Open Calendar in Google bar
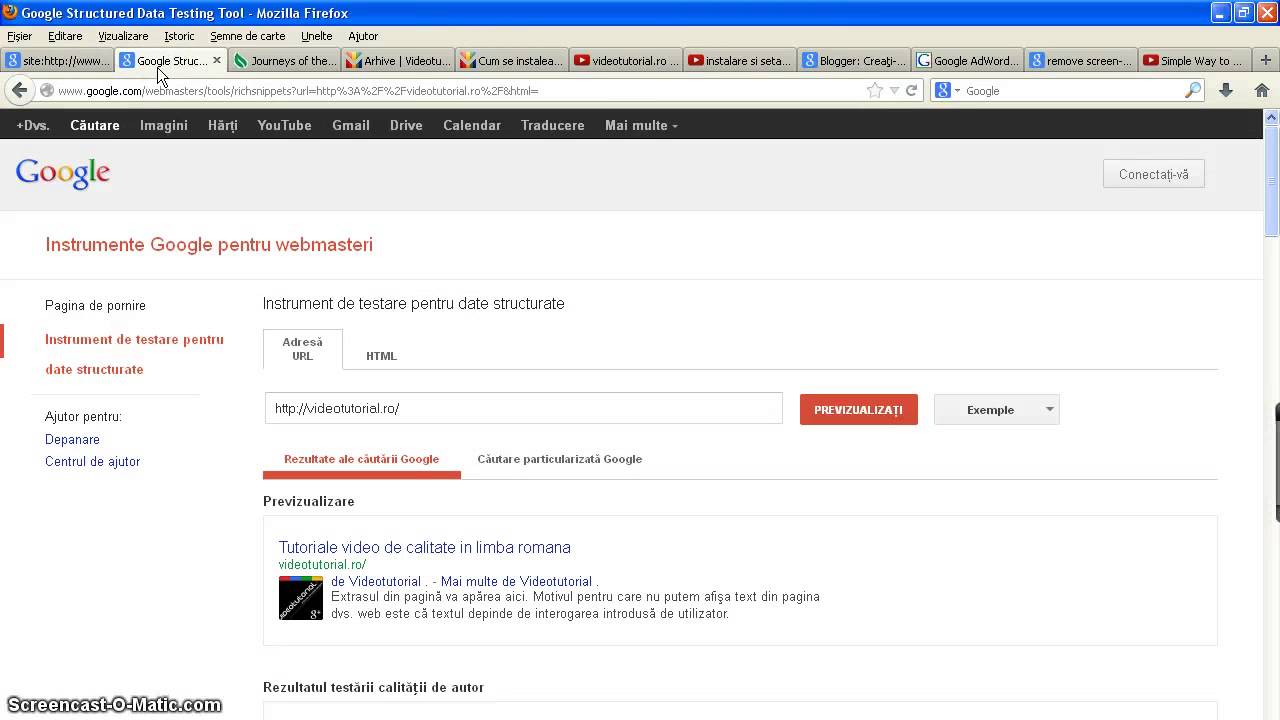The image size is (1280, 720). 472,125
